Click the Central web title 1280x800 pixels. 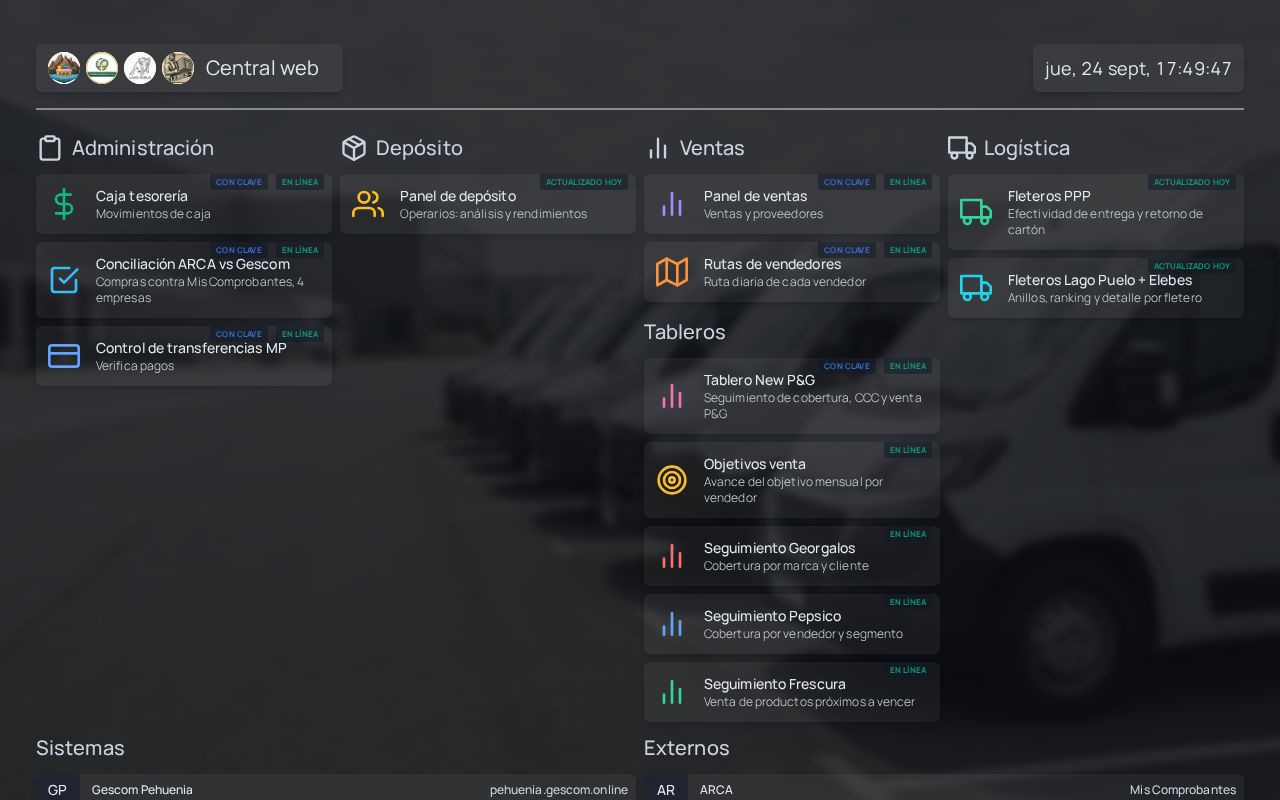point(262,68)
